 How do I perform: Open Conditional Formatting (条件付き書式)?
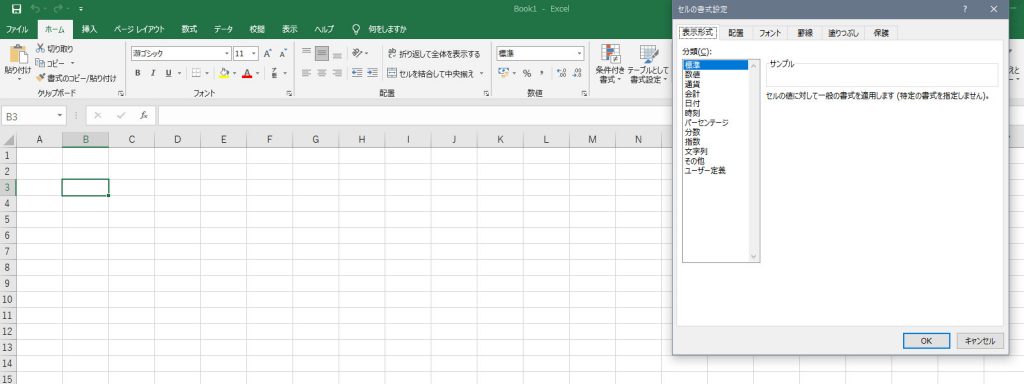(610, 65)
